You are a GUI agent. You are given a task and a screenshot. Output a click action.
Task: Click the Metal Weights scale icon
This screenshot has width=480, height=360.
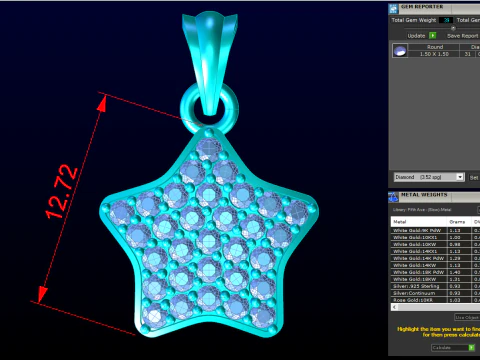(x=393, y=197)
